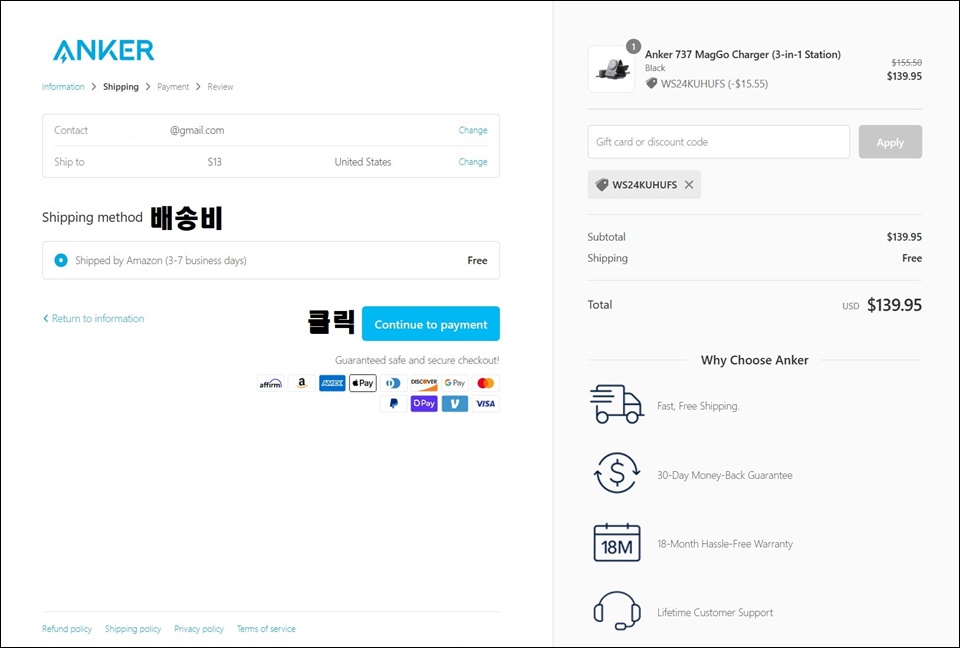
Task: Open the Terms of service link
Action: pos(266,629)
